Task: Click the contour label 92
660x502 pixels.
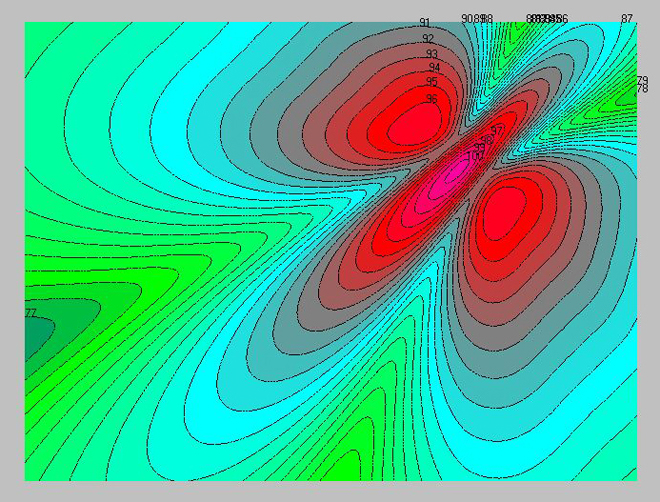Action: 428,39
